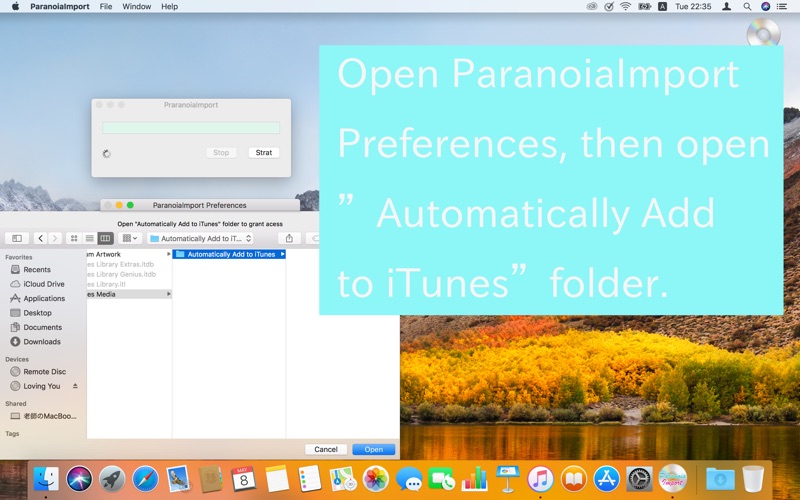Open the Trash in the dock
The image size is (800, 500).
(753, 480)
